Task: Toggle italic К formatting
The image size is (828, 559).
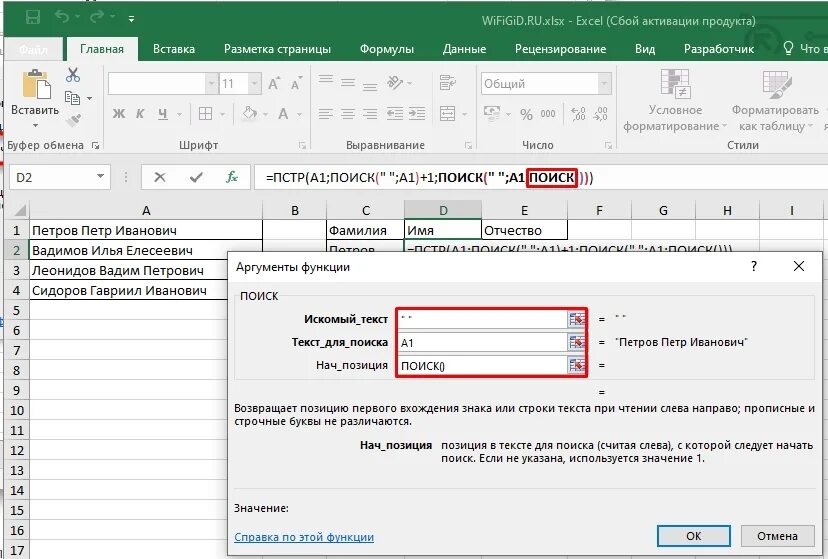Action: pyautogui.click(x=140, y=113)
